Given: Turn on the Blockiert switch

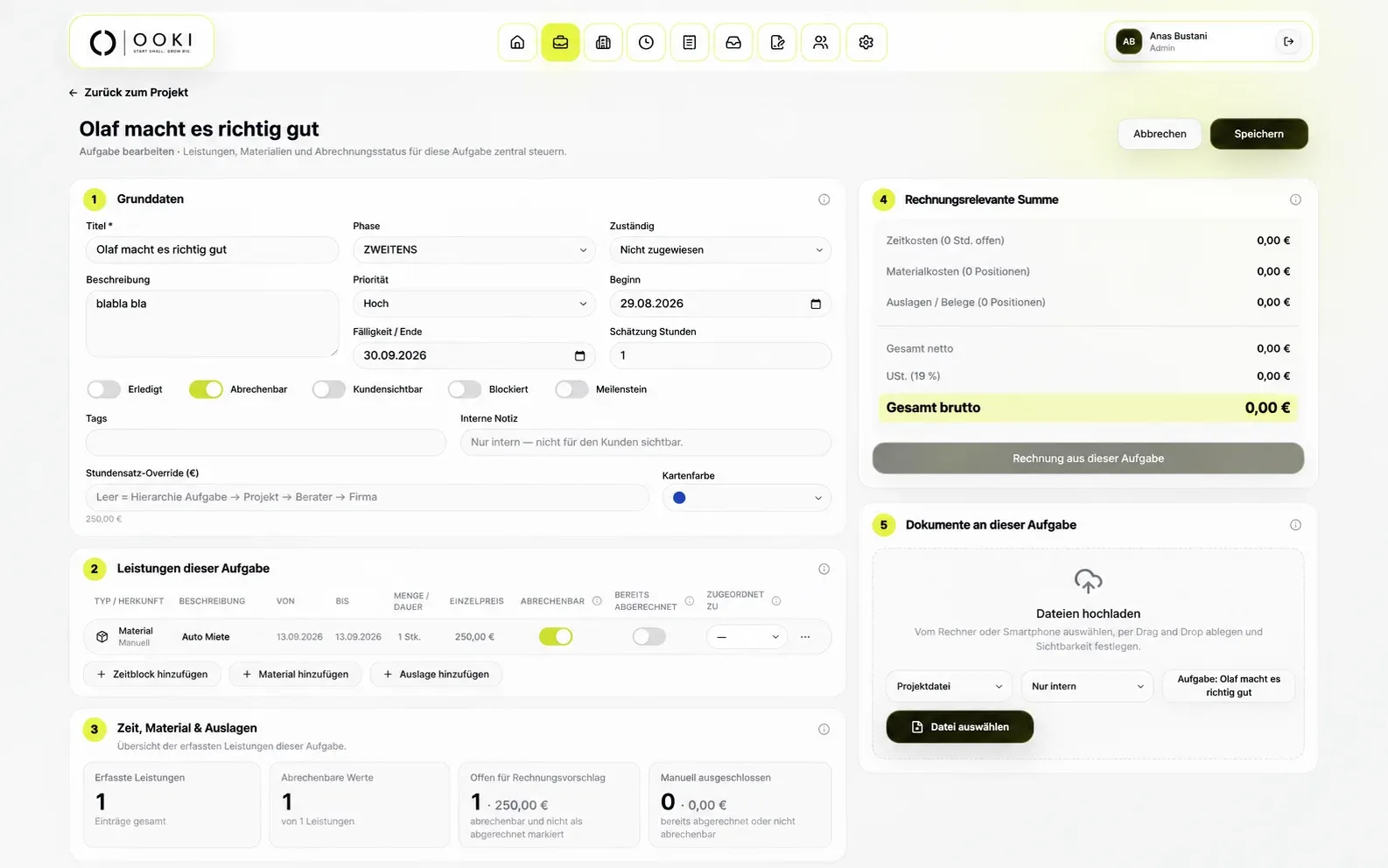Looking at the screenshot, I should click(x=465, y=389).
